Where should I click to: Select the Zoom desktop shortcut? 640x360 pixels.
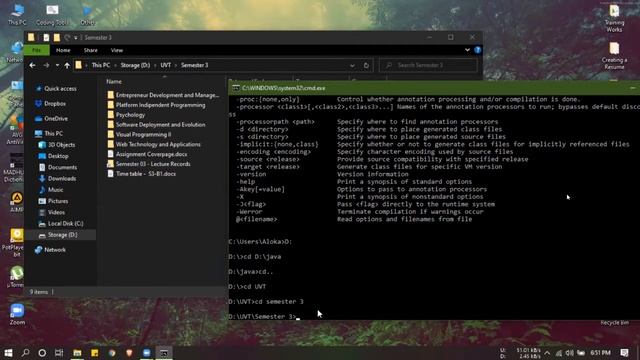17,314
